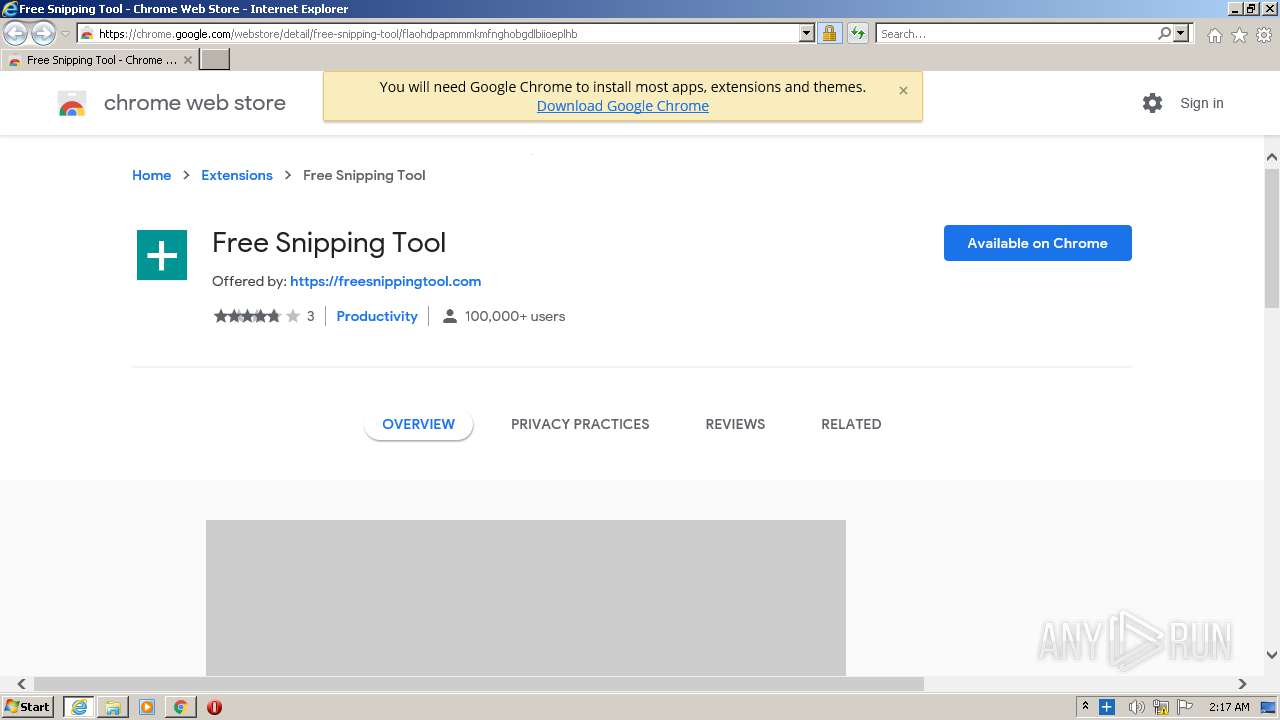1280x720 pixels.
Task: Click the action center flag icon
Action: click(x=1185, y=707)
